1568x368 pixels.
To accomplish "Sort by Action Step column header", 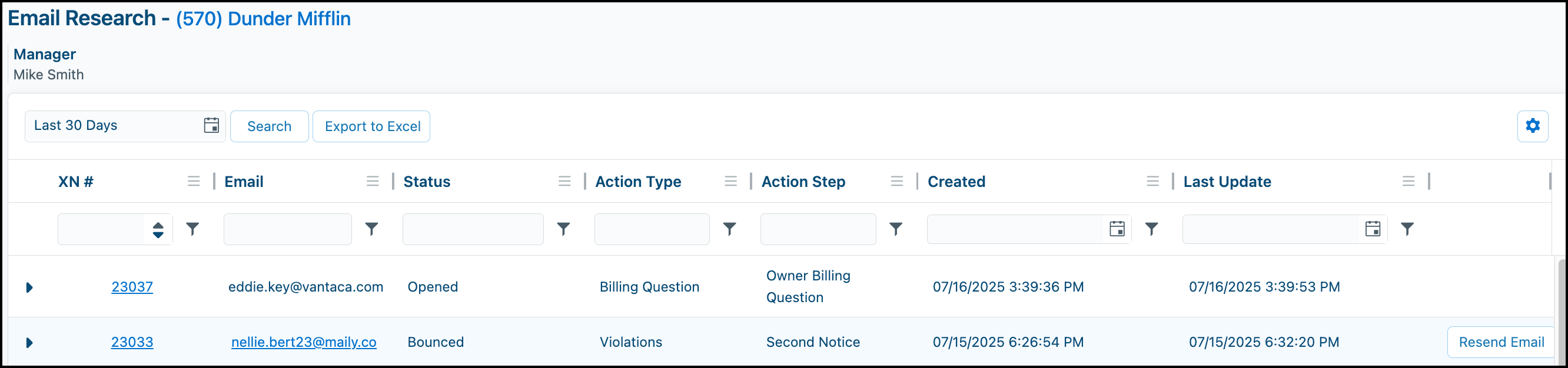I will pyautogui.click(x=803, y=181).
